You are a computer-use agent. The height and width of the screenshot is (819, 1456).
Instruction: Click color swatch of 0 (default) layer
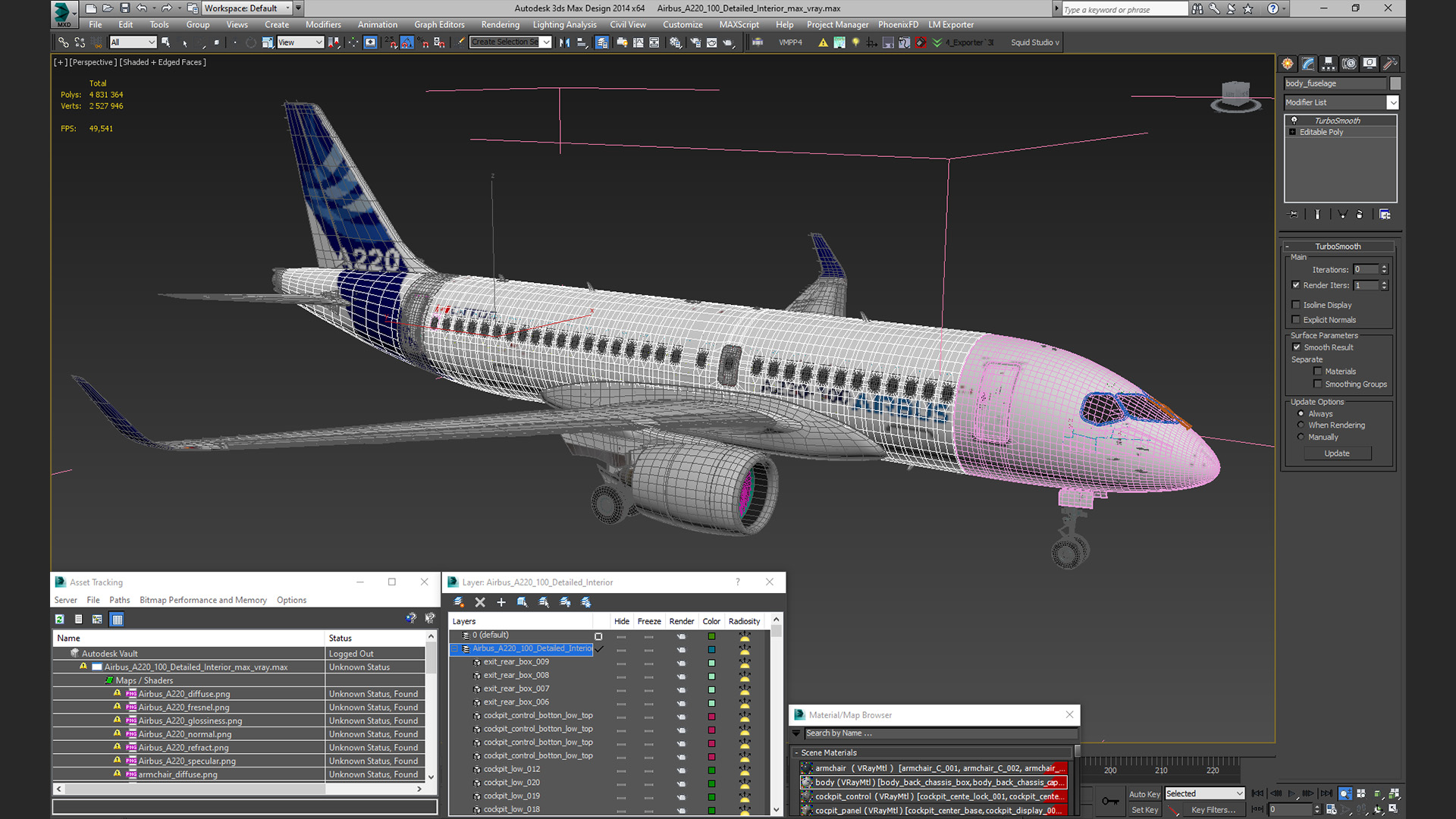pos(711,636)
